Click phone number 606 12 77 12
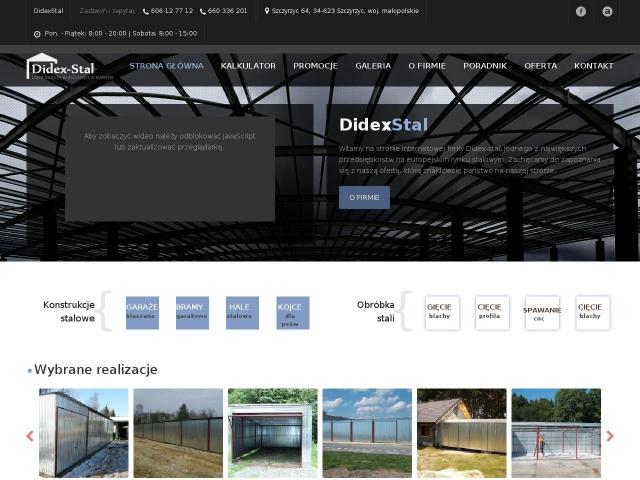Viewport: 640px width, 480px height. coord(172,11)
